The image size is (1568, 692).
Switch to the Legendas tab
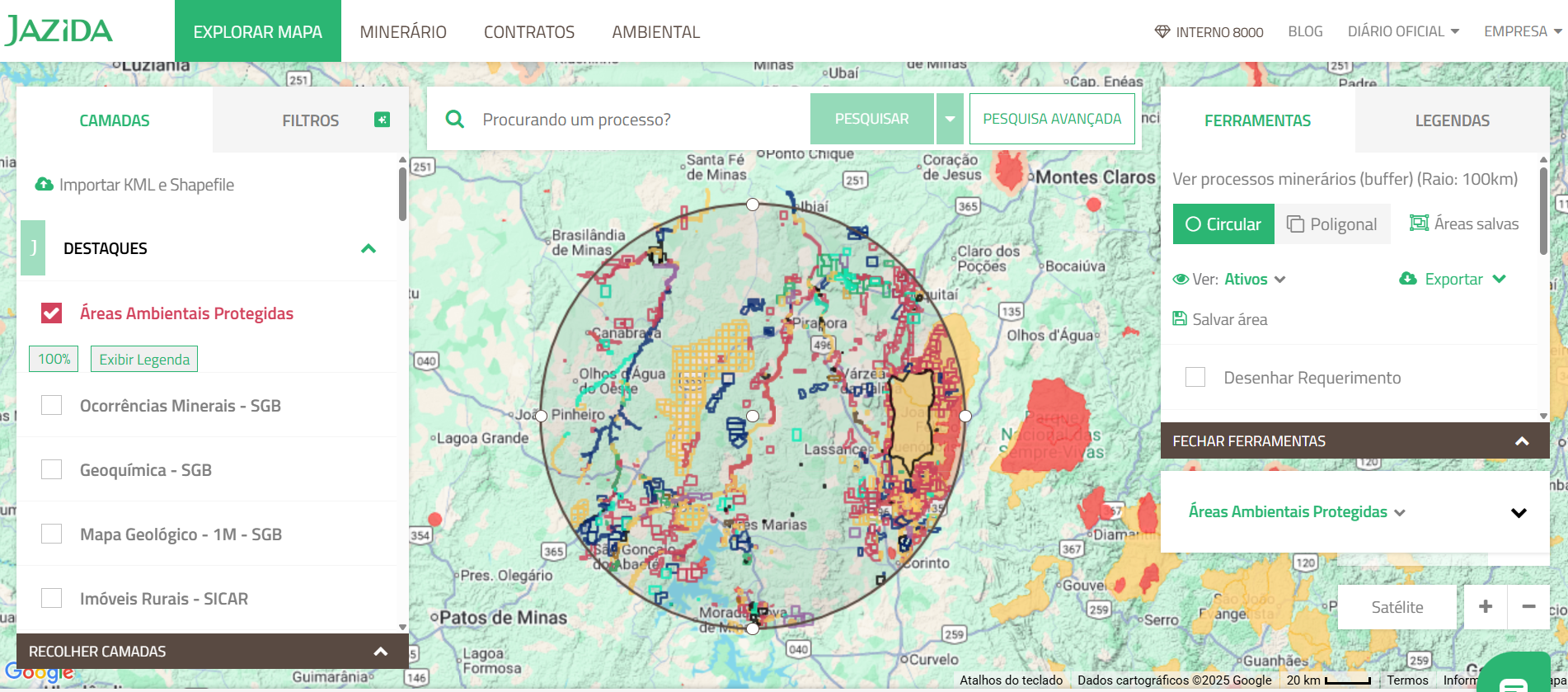pos(1452,120)
